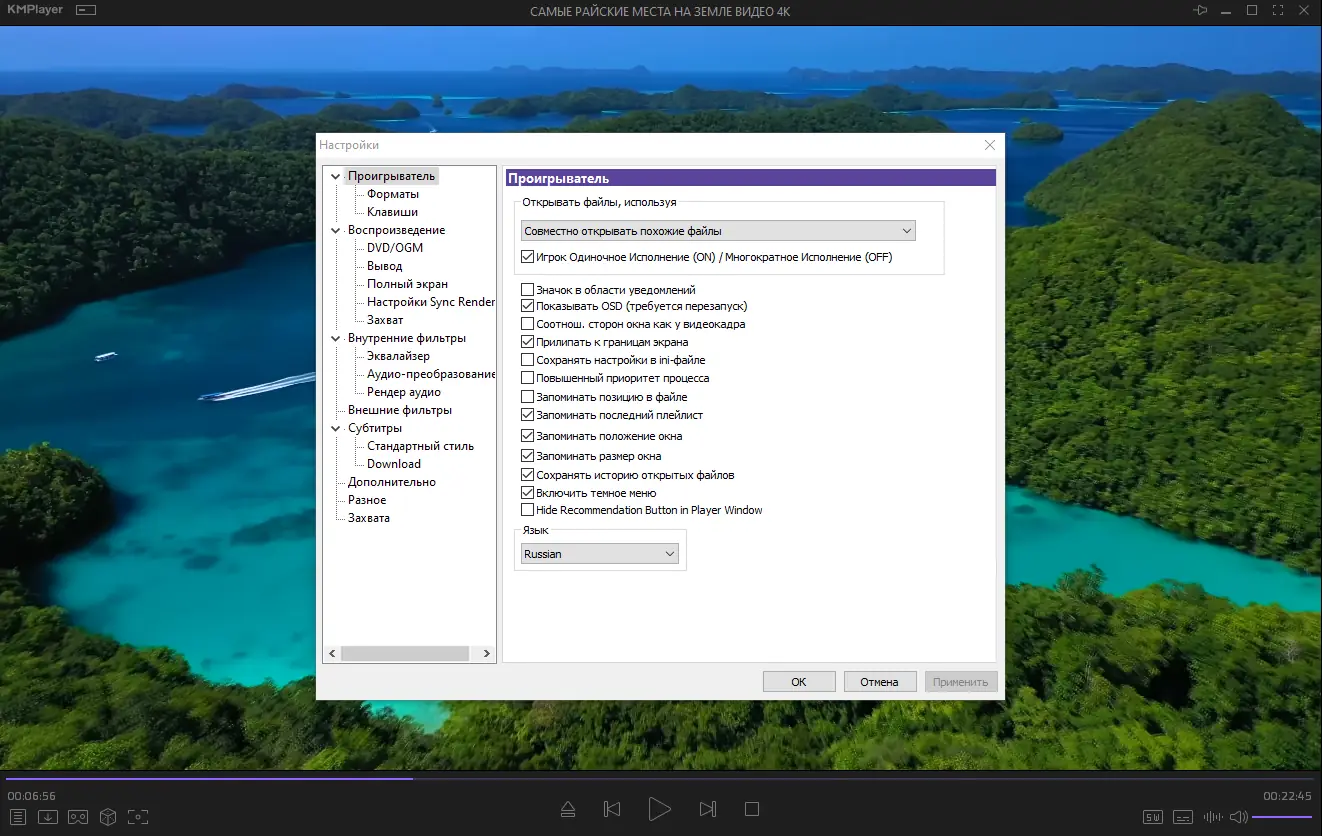1322x836 pixels.
Task: Click the download icon in bottom bar
Action: click(x=47, y=817)
